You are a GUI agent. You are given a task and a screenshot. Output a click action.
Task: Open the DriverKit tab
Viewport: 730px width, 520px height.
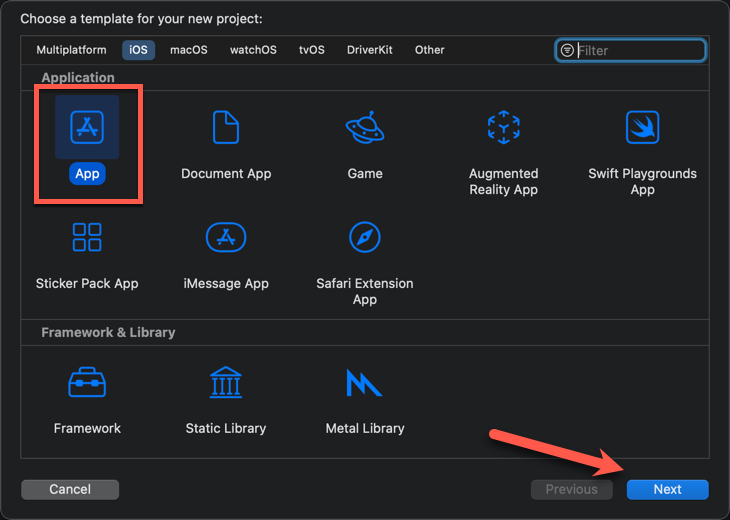pyautogui.click(x=370, y=50)
